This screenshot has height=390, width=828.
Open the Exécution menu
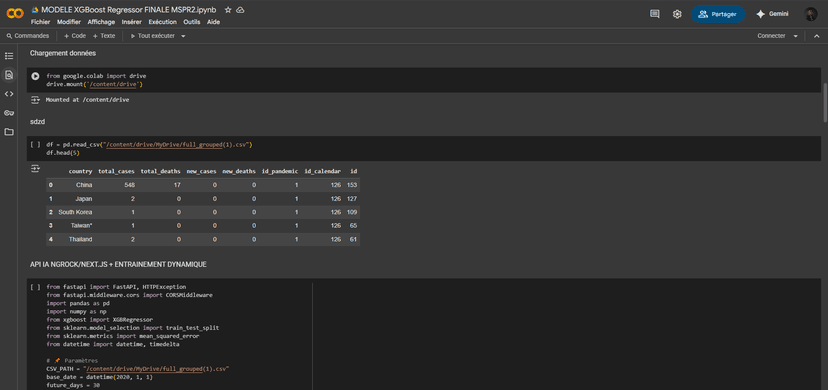pyautogui.click(x=163, y=22)
